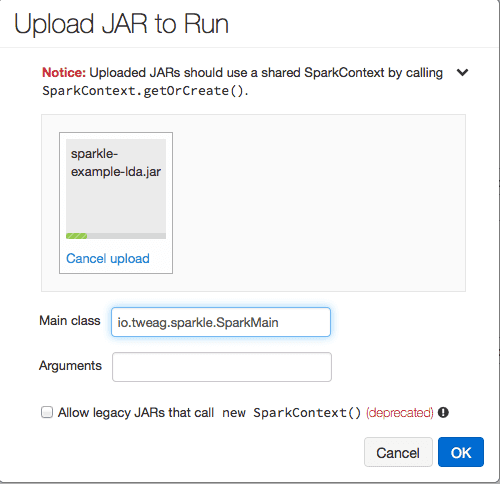Focus the Main class input field
Viewport: 500px width, 484px height.
tap(221, 322)
